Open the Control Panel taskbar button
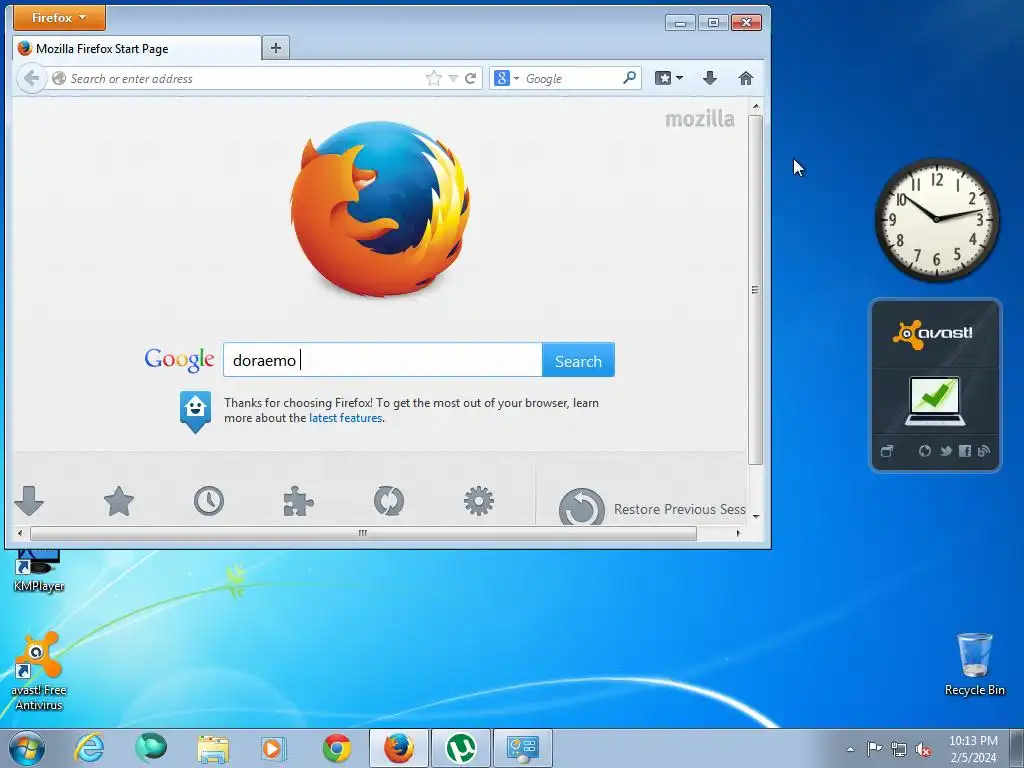The height and width of the screenshot is (768, 1024). tap(523, 748)
